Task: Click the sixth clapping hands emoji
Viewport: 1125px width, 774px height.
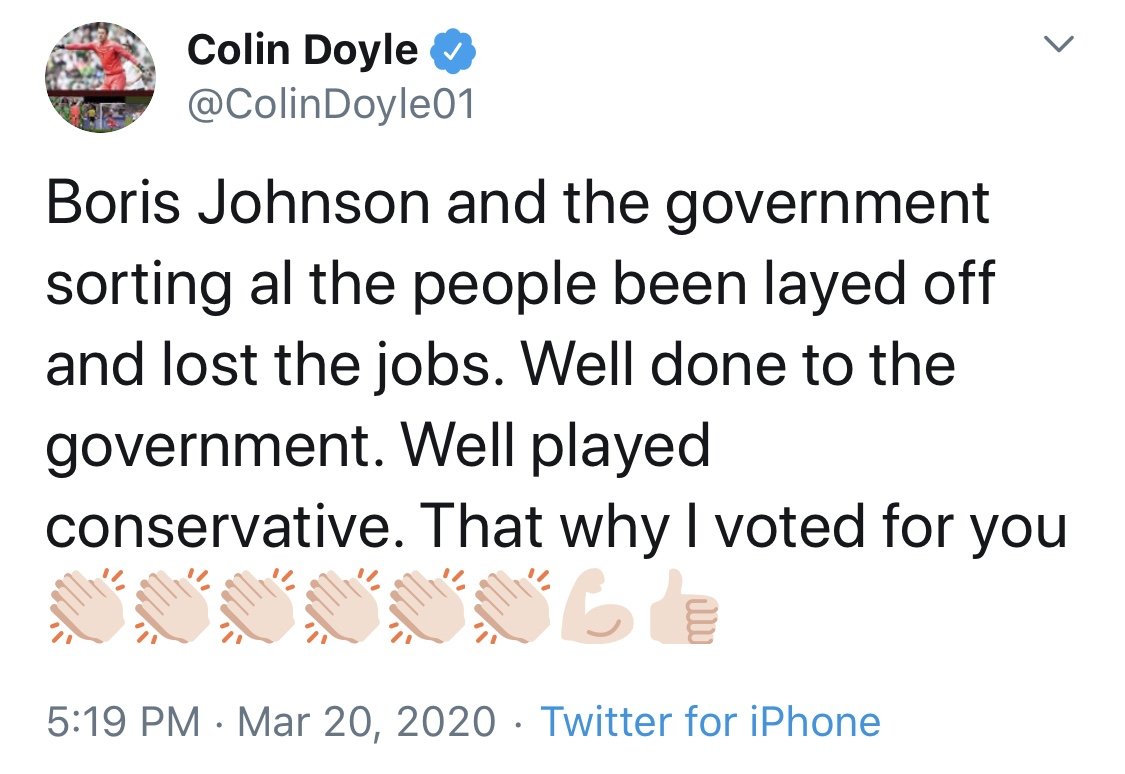Action: pyautogui.click(x=512, y=607)
